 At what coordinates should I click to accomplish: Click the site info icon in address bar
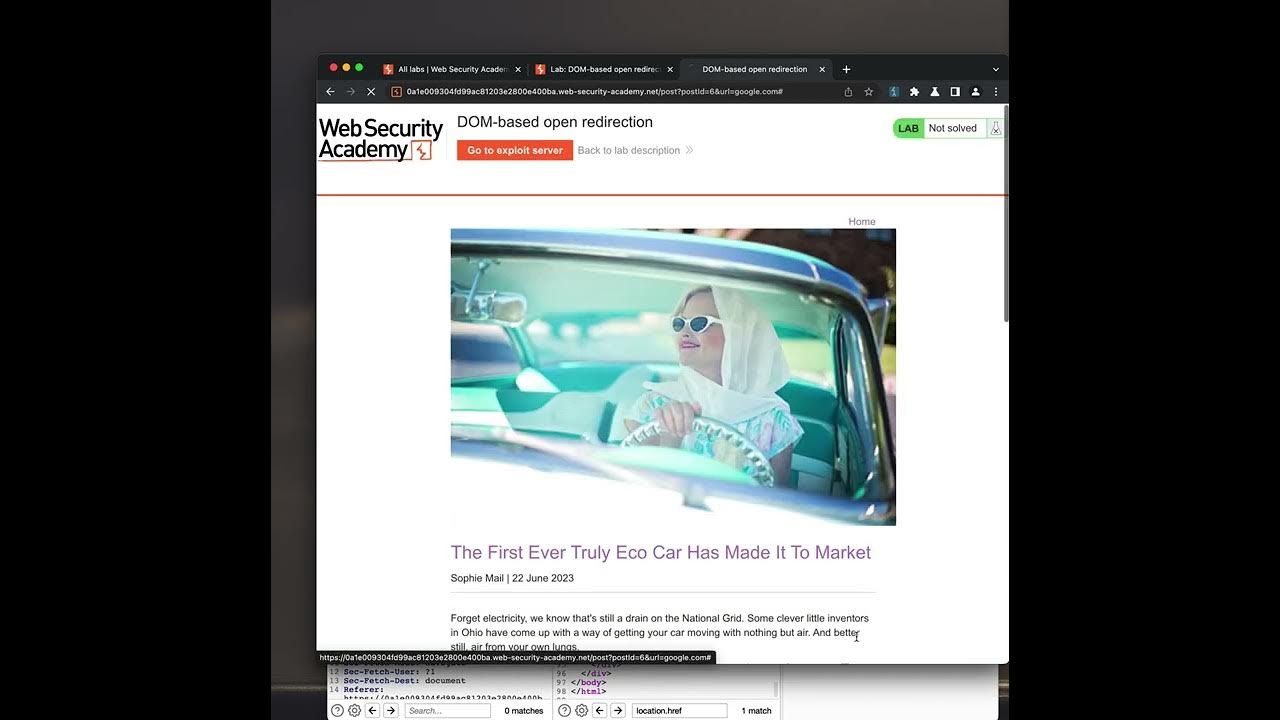click(396, 91)
